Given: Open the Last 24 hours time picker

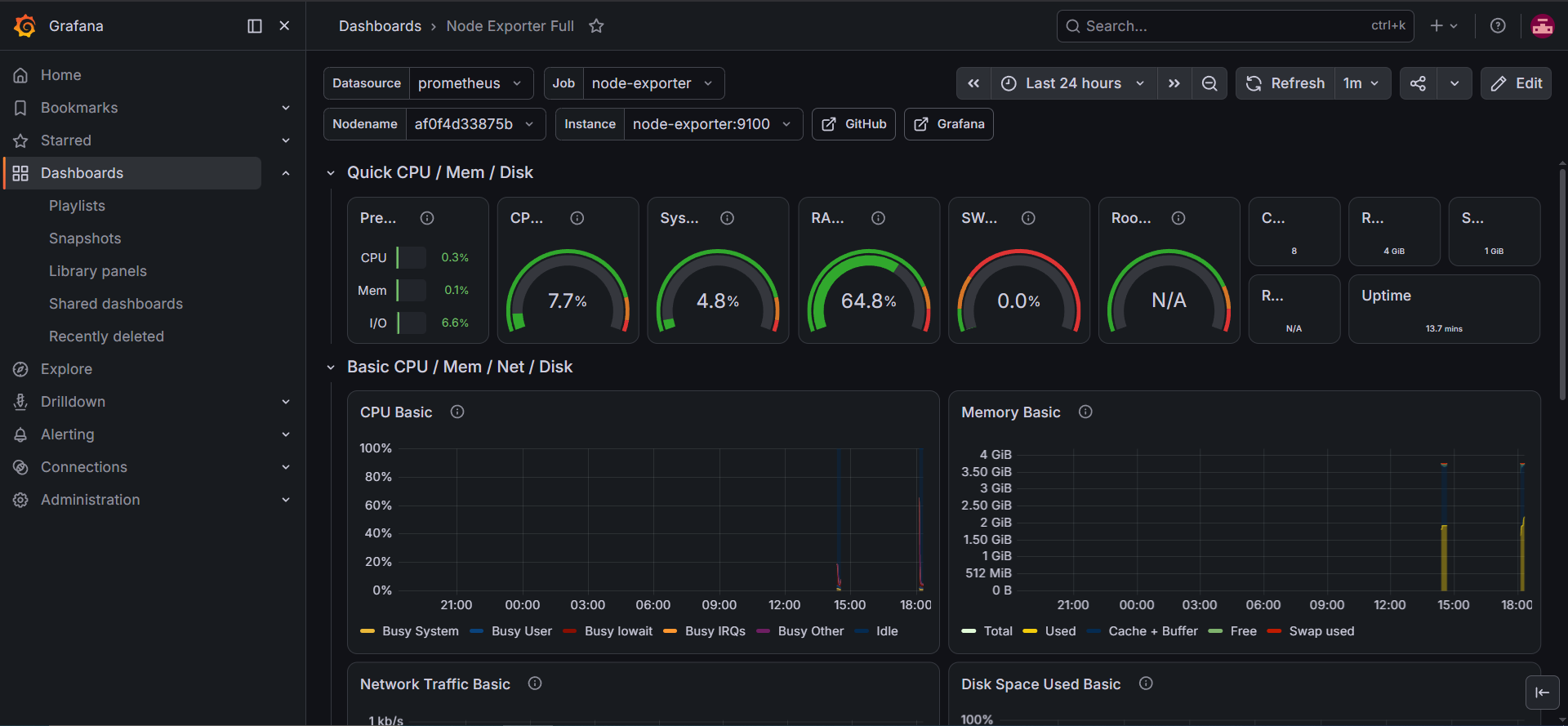Looking at the screenshot, I should pyautogui.click(x=1074, y=83).
